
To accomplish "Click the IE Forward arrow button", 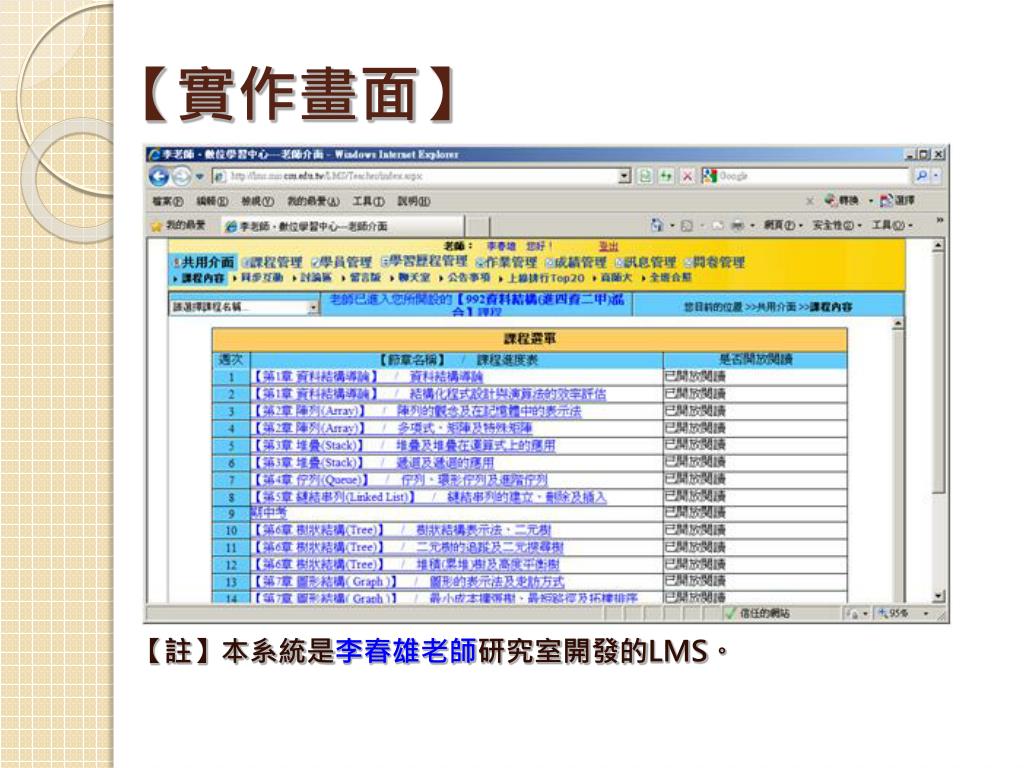I will [x=181, y=176].
